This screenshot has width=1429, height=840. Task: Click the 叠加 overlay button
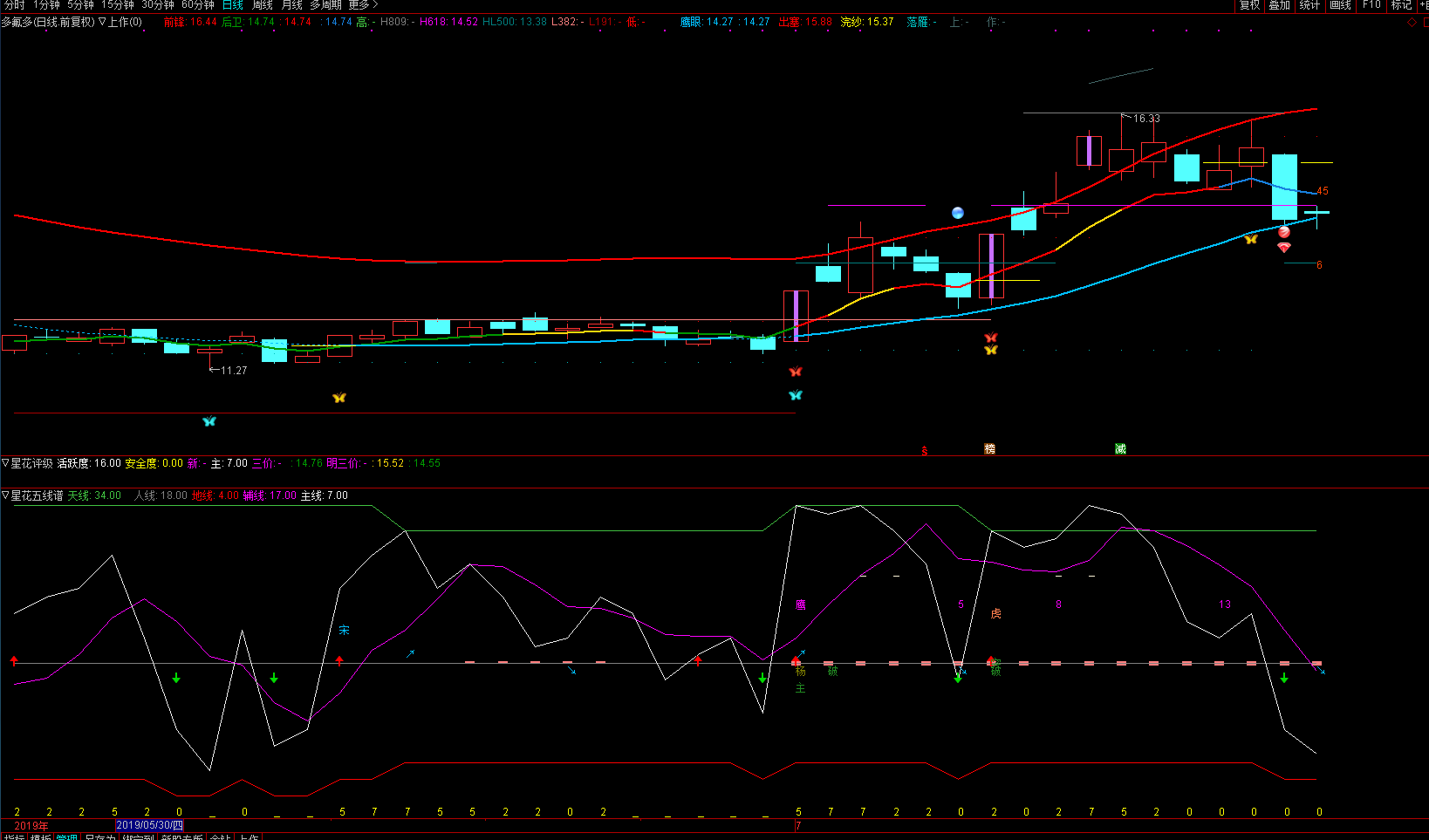pos(1280,5)
